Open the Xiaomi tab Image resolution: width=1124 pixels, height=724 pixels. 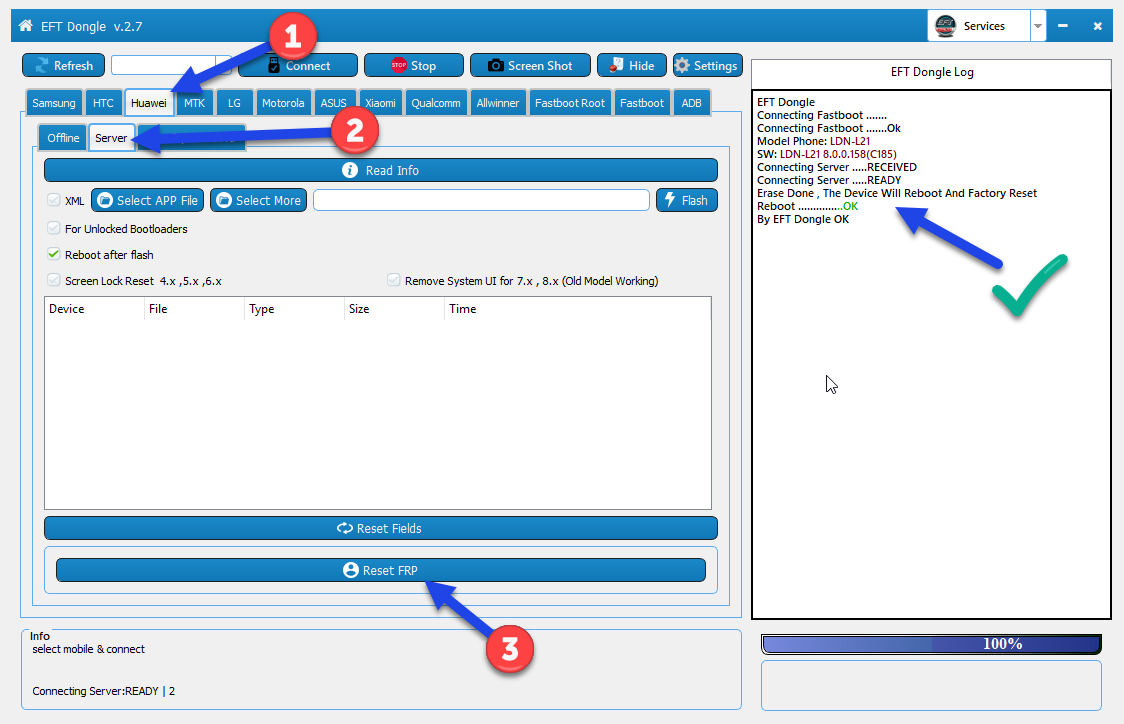coord(380,103)
